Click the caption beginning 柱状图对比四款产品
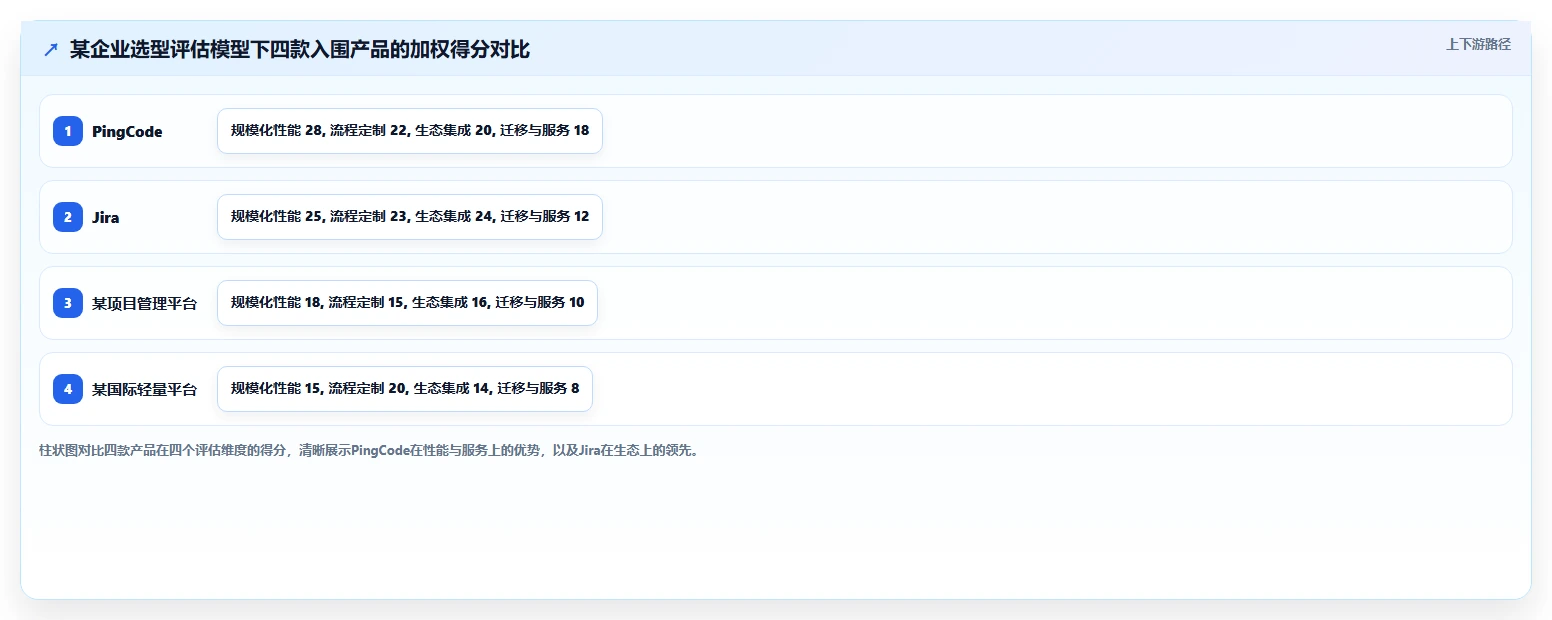1552x620 pixels. pyautogui.click(x=368, y=450)
